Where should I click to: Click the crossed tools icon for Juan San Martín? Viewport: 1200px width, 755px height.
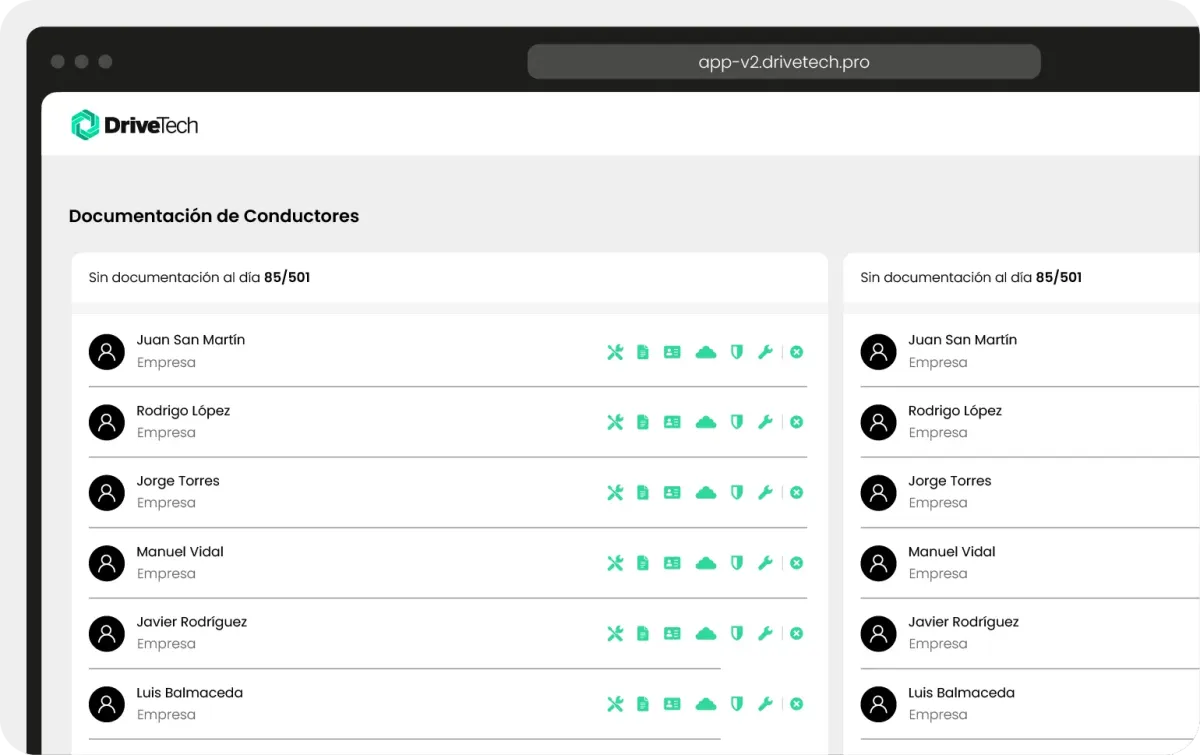click(615, 352)
